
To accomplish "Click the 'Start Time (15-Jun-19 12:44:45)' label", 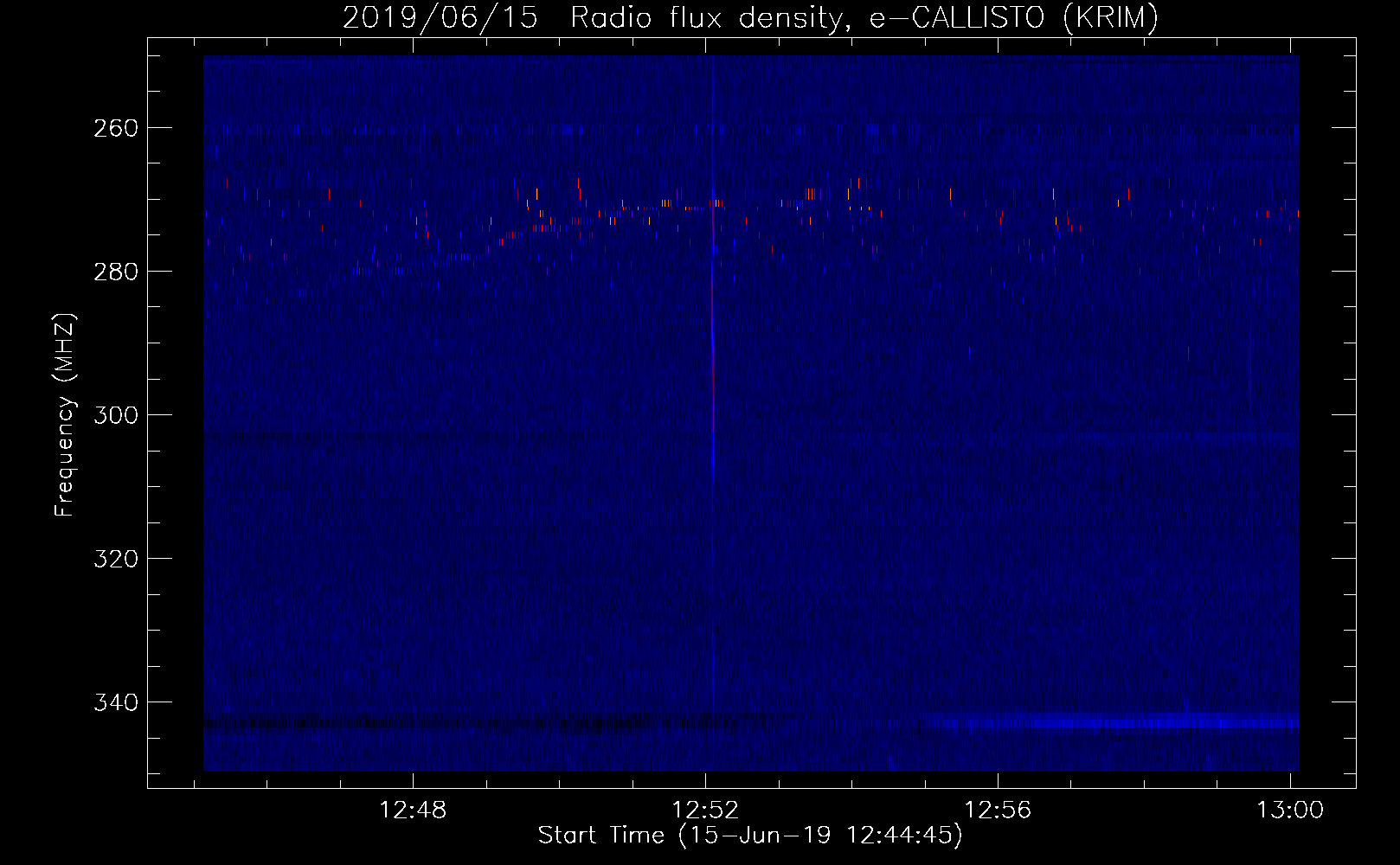I will click(x=750, y=836).
